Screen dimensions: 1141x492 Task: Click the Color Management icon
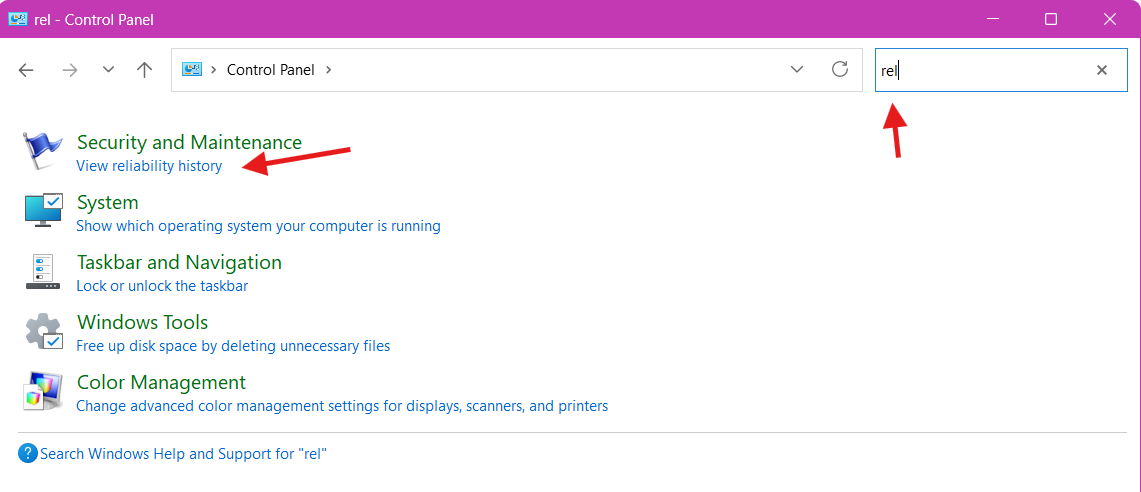pyautogui.click(x=43, y=391)
